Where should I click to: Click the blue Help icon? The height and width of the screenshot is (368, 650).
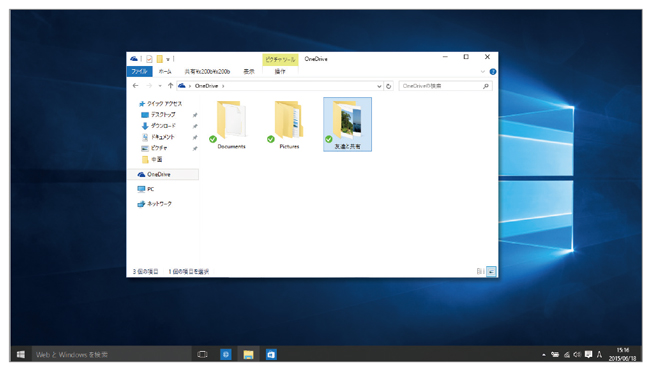pyautogui.click(x=493, y=72)
